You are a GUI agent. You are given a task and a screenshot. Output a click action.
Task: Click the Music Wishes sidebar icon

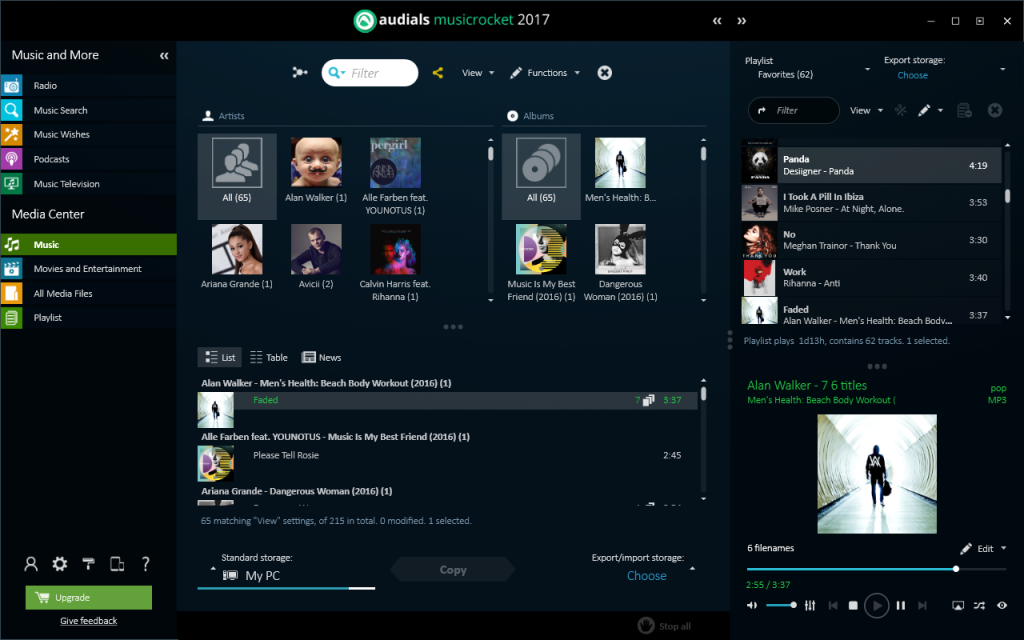[14, 134]
